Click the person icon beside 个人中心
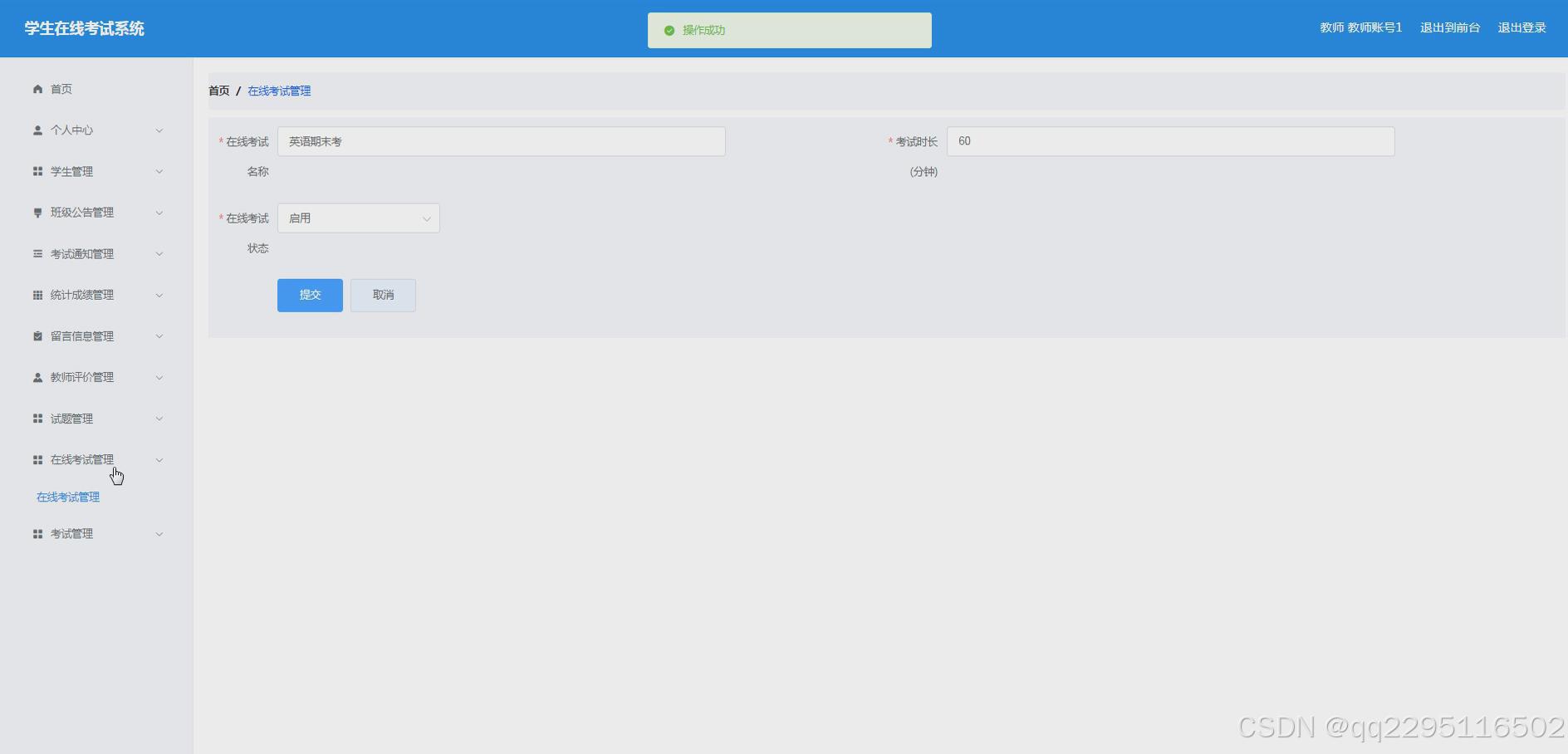Viewport: 1568px width, 754px height. tap(37, 130)
